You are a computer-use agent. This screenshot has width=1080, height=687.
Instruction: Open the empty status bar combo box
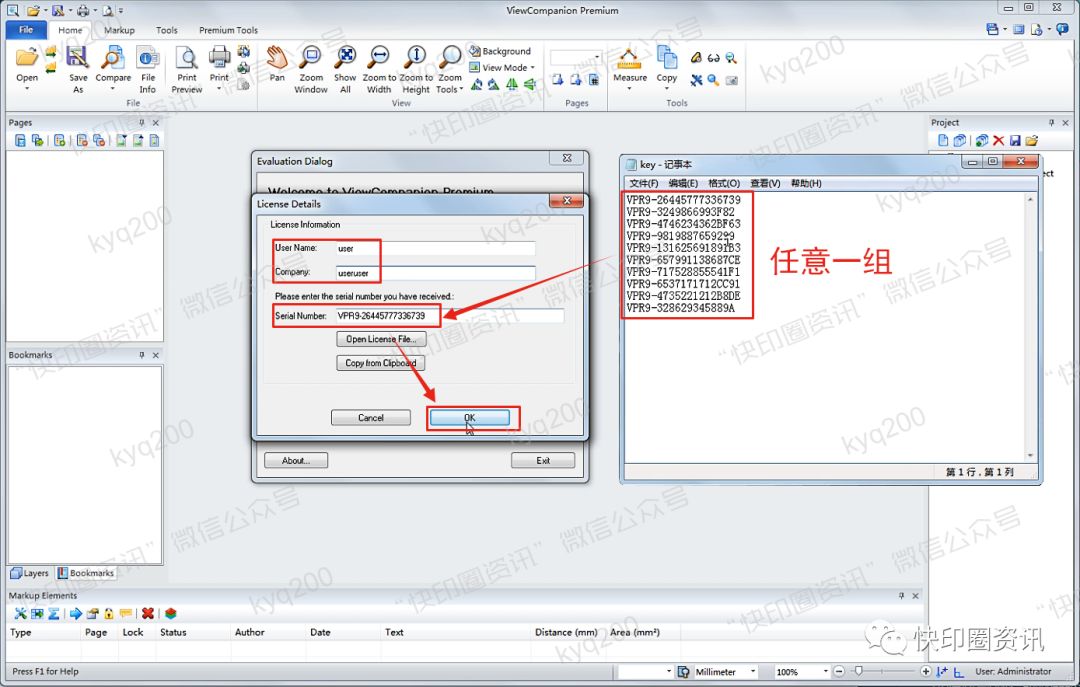tap(645, 671)
